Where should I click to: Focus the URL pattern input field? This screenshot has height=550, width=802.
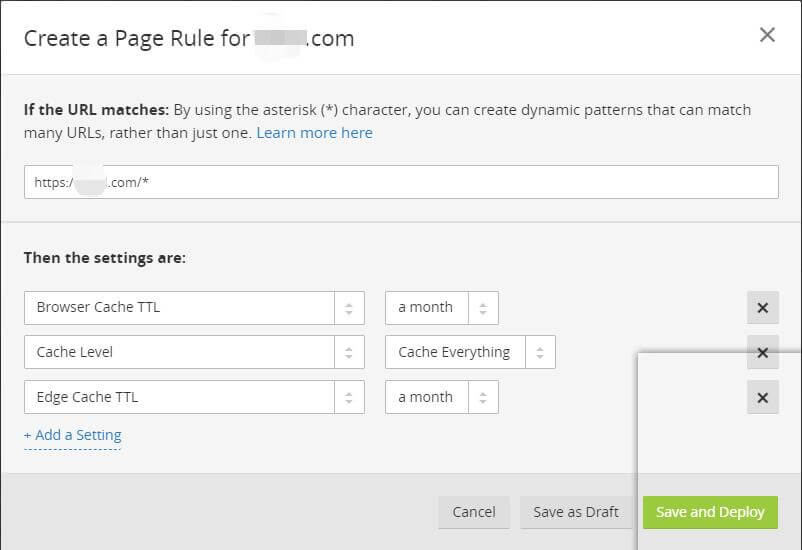click(x=400, y=183)
